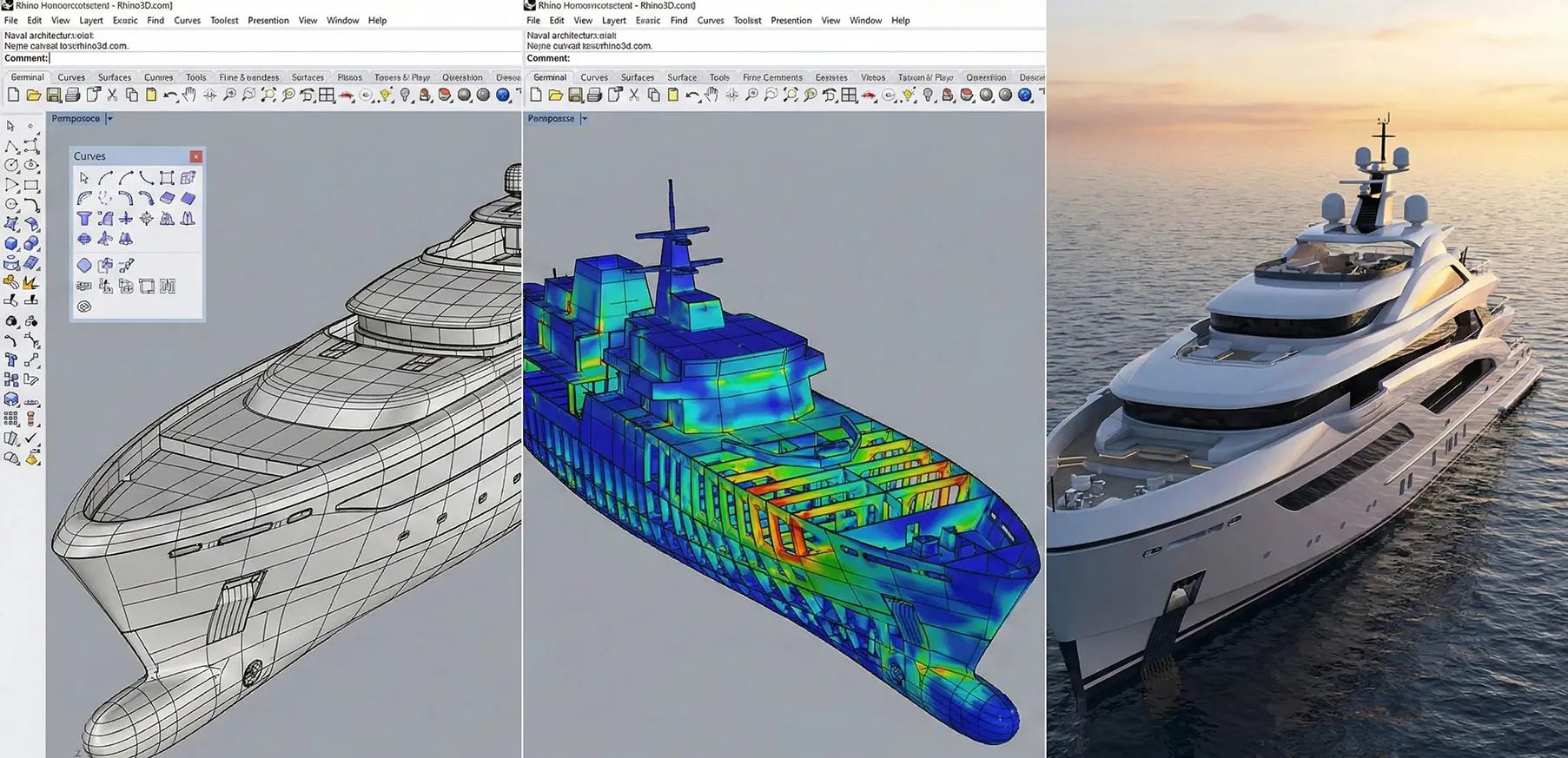Click Open folder icon in left window toolbar
The image size is (1568, 758).
tap(34, 96)
